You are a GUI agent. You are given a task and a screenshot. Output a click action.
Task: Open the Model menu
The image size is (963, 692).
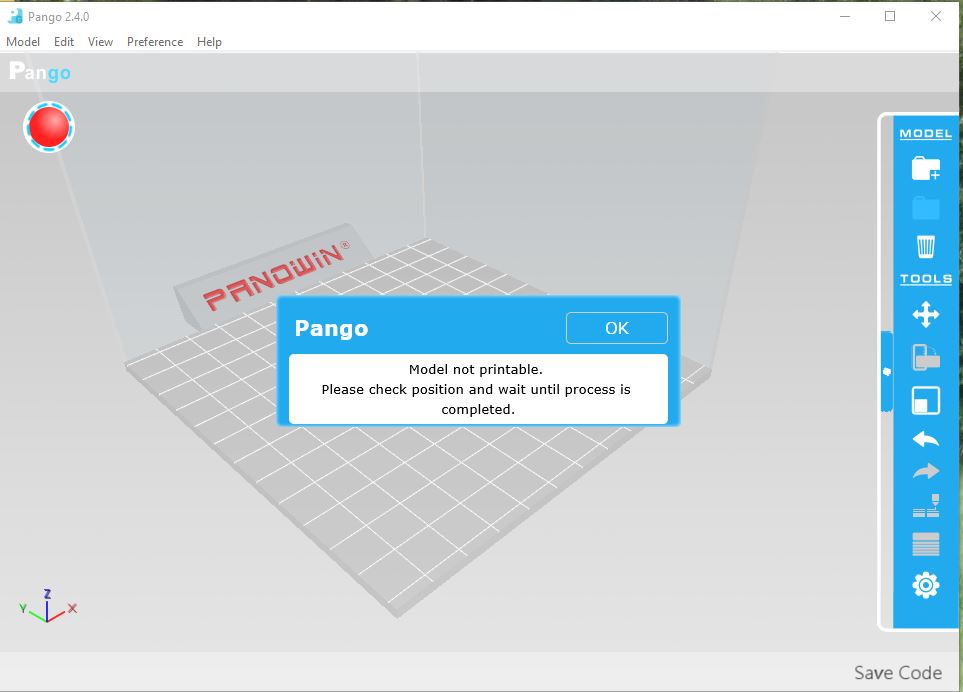coord(23,42)
